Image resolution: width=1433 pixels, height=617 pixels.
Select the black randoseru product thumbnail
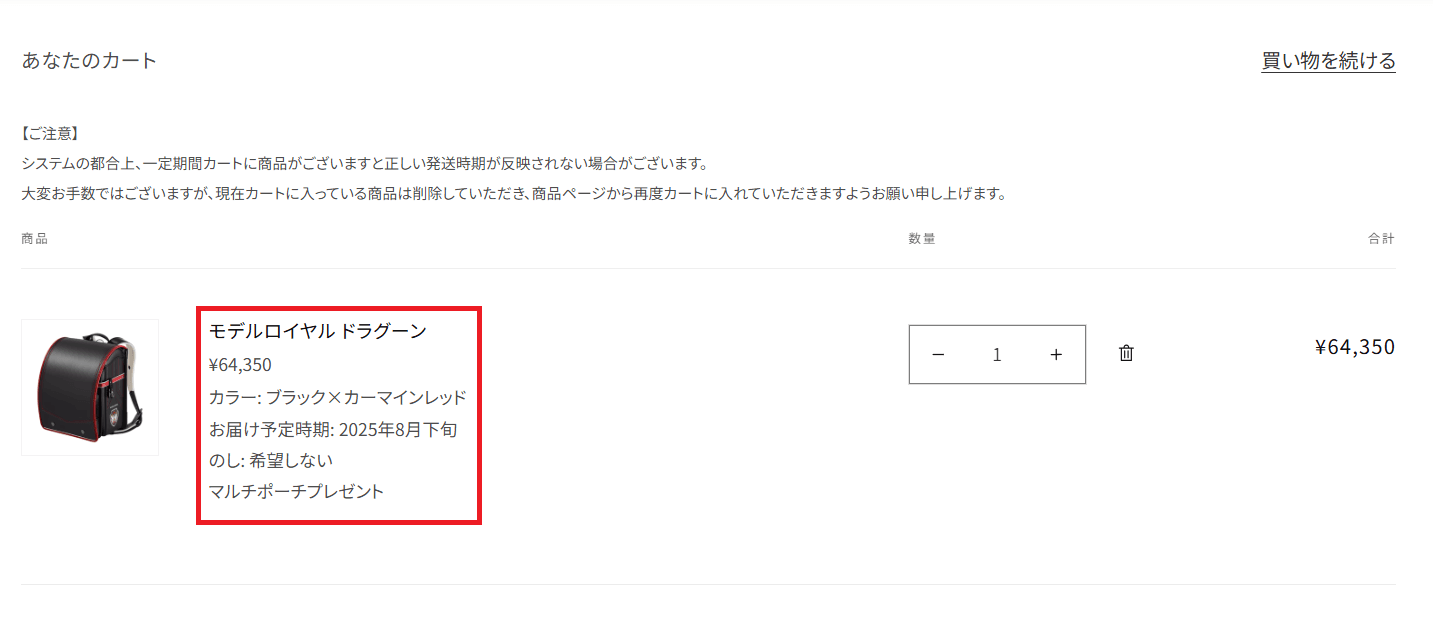coord(90,387)
